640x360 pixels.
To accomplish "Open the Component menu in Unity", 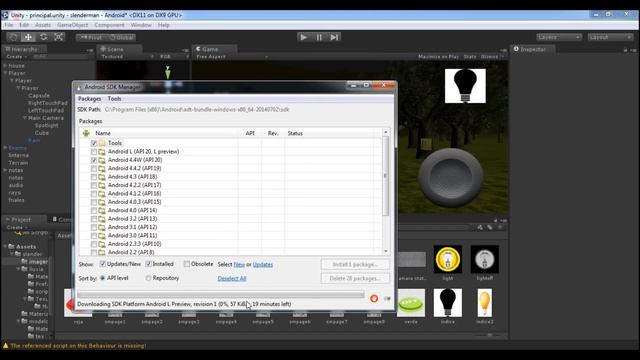I will point(109,25).
